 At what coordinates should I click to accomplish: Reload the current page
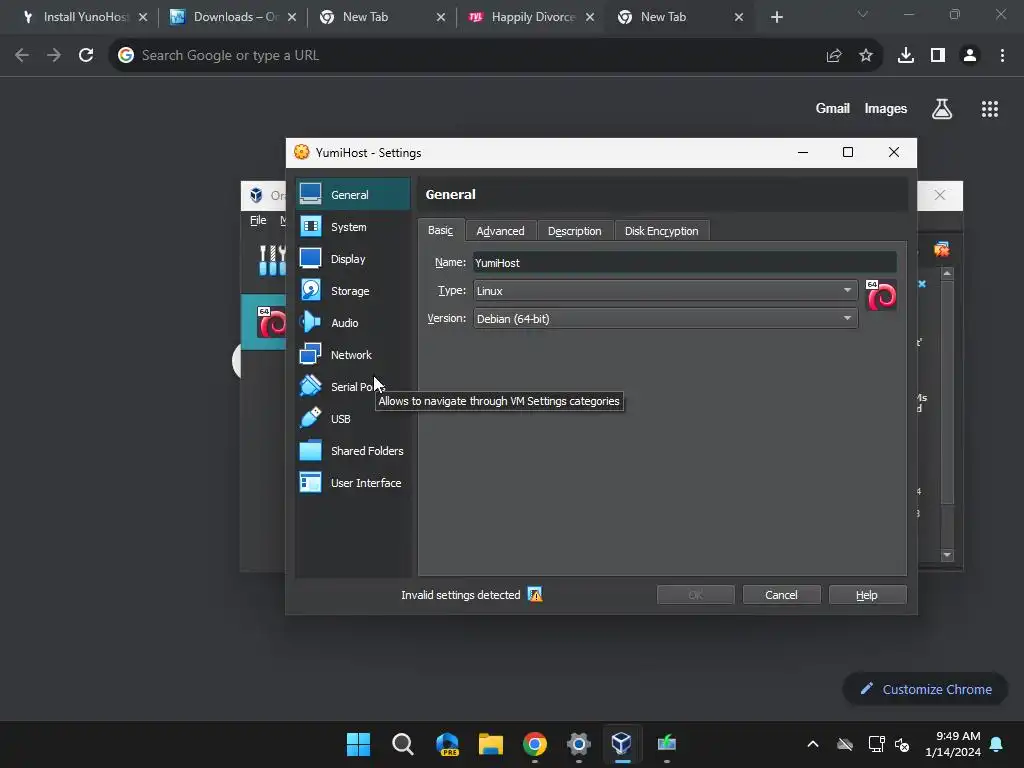[86, 56]
